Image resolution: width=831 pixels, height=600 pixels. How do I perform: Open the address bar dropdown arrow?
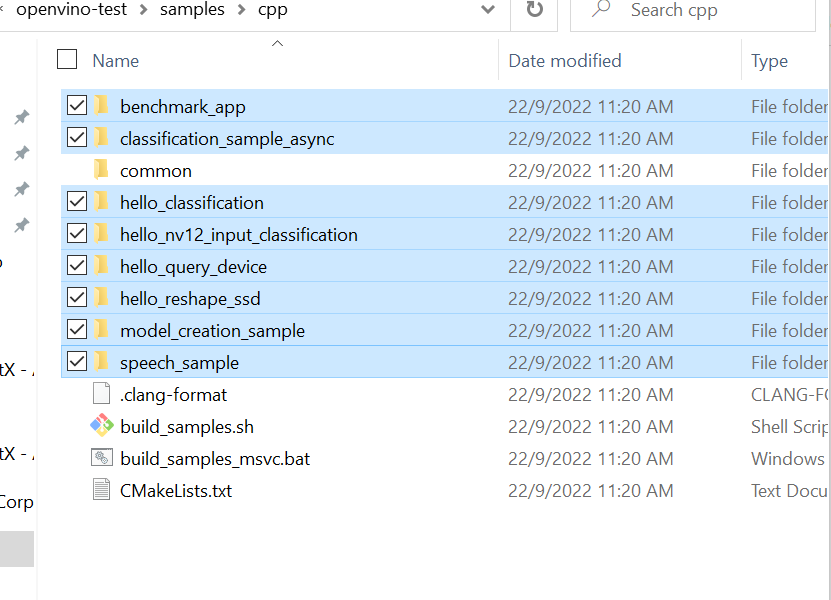488,10
